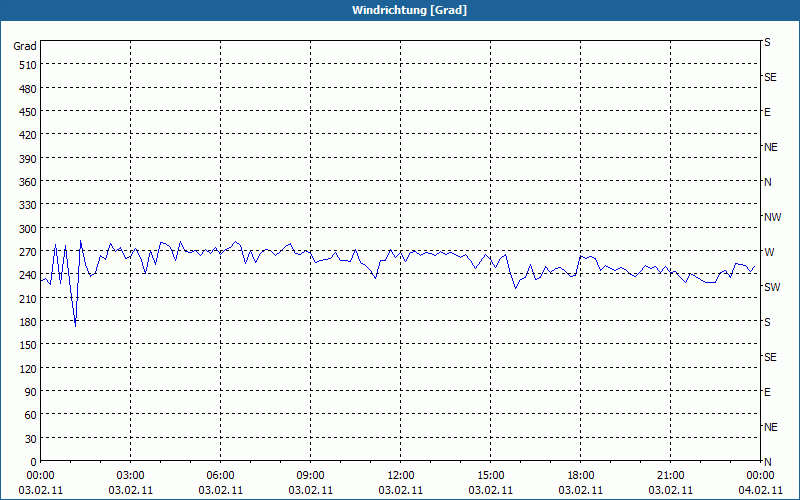Click the 03.02.11 date under 12:00
This screenshot has height=500, width=800.
[401, 490]
